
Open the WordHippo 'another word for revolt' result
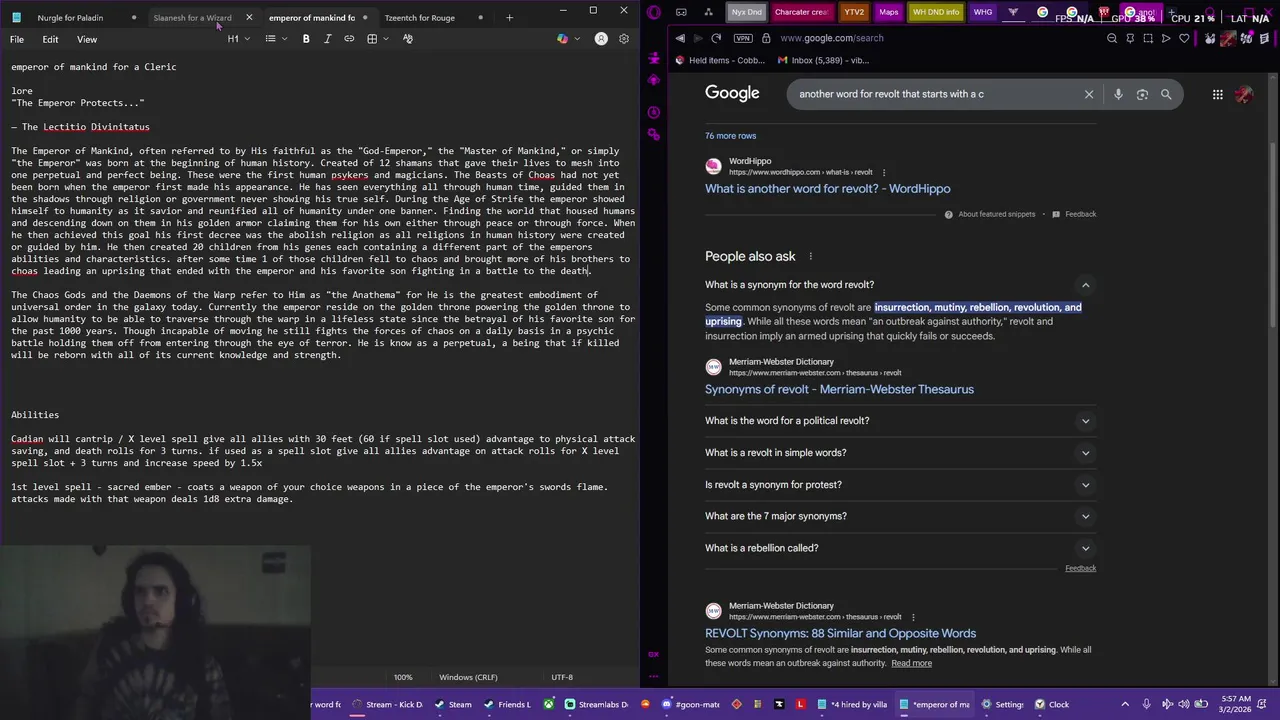827,189
